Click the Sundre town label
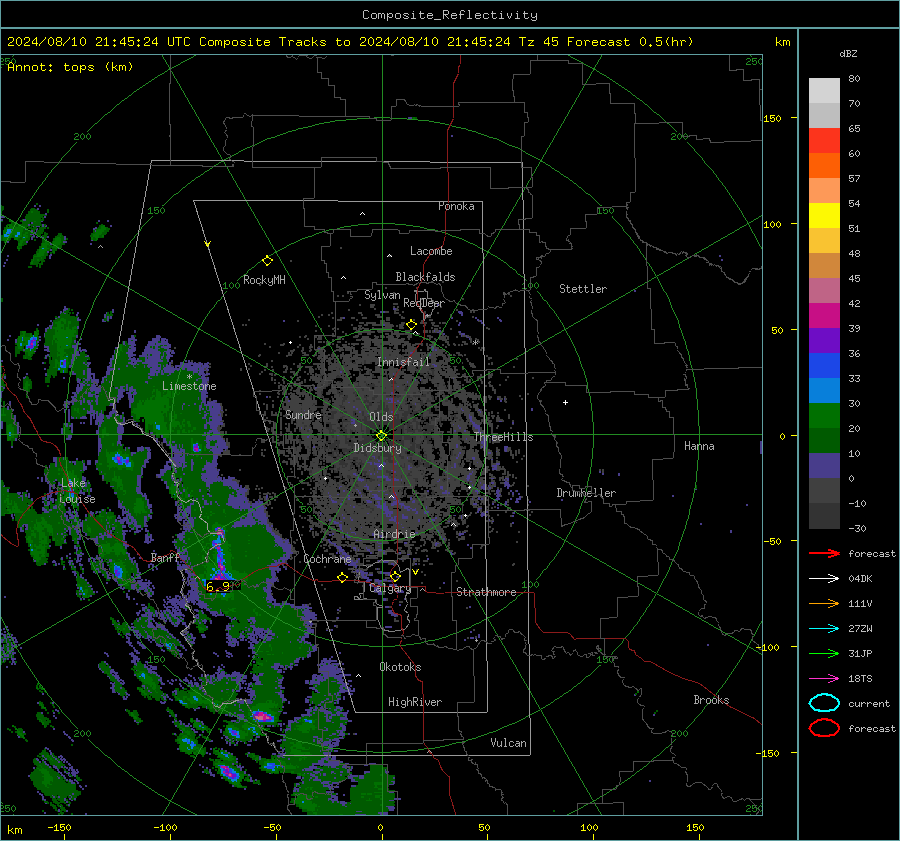Image resolution: width=900 pixels, height=841 pixels. click(x=303, y=414)
